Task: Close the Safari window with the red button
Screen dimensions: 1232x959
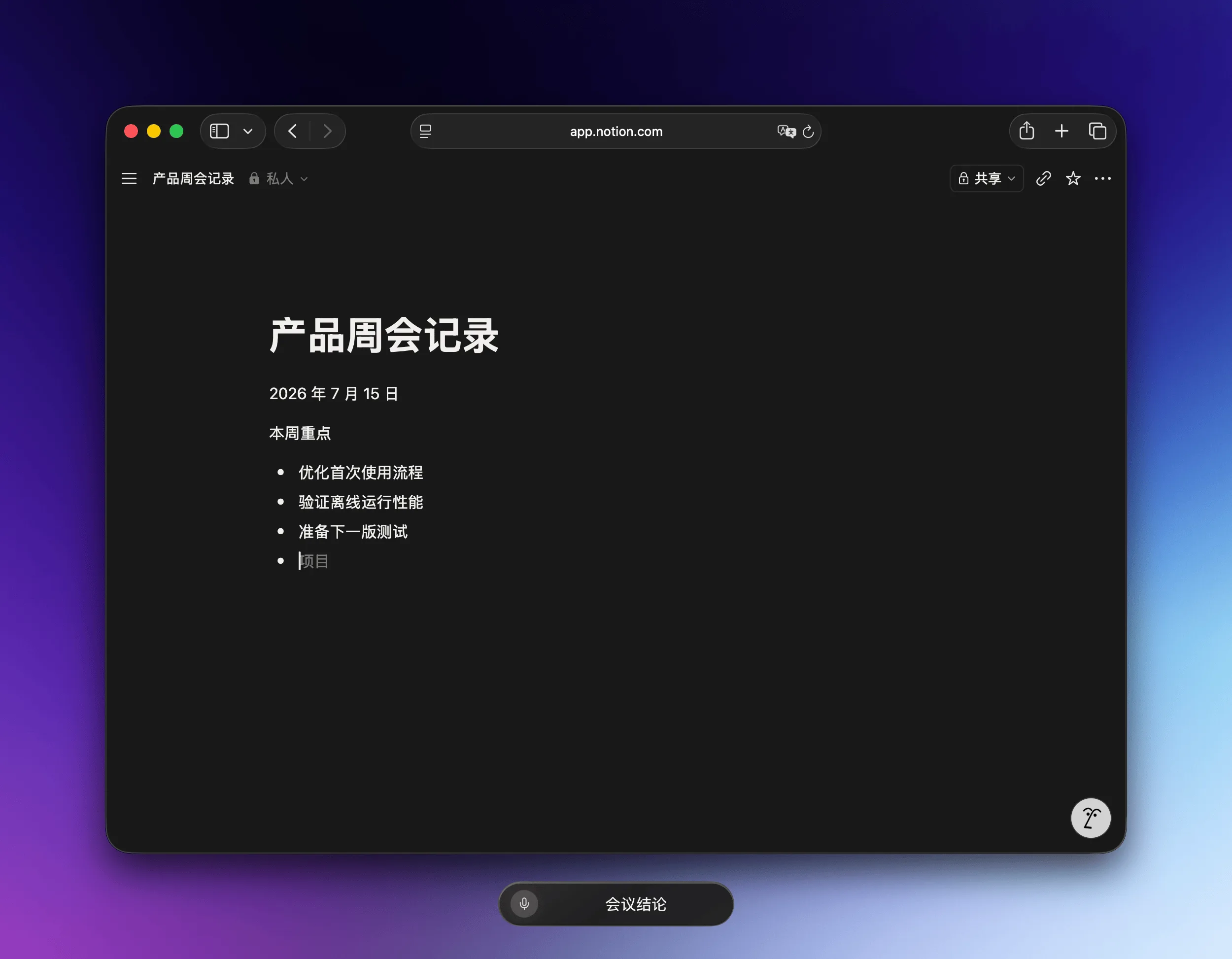Action: coord(131,132)
